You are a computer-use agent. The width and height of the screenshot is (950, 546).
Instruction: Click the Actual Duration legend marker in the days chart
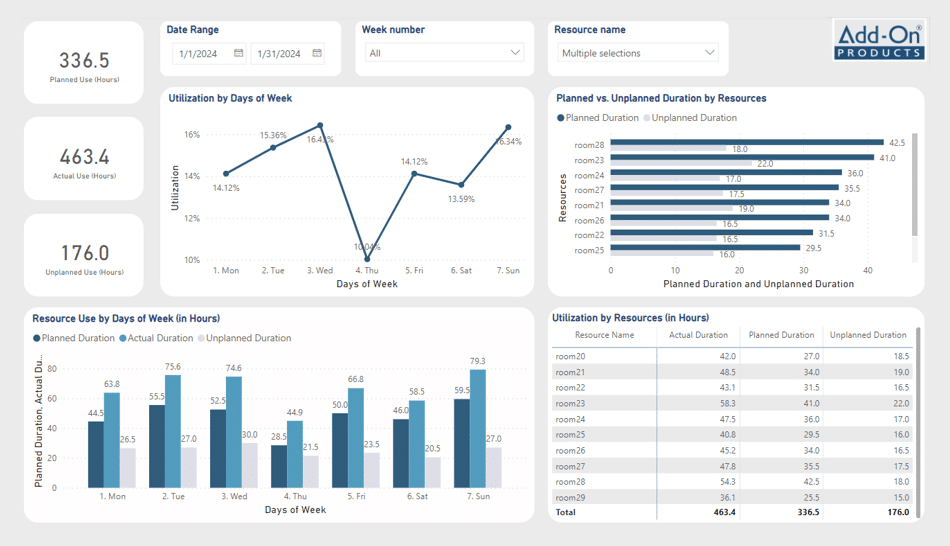[123, 338]
